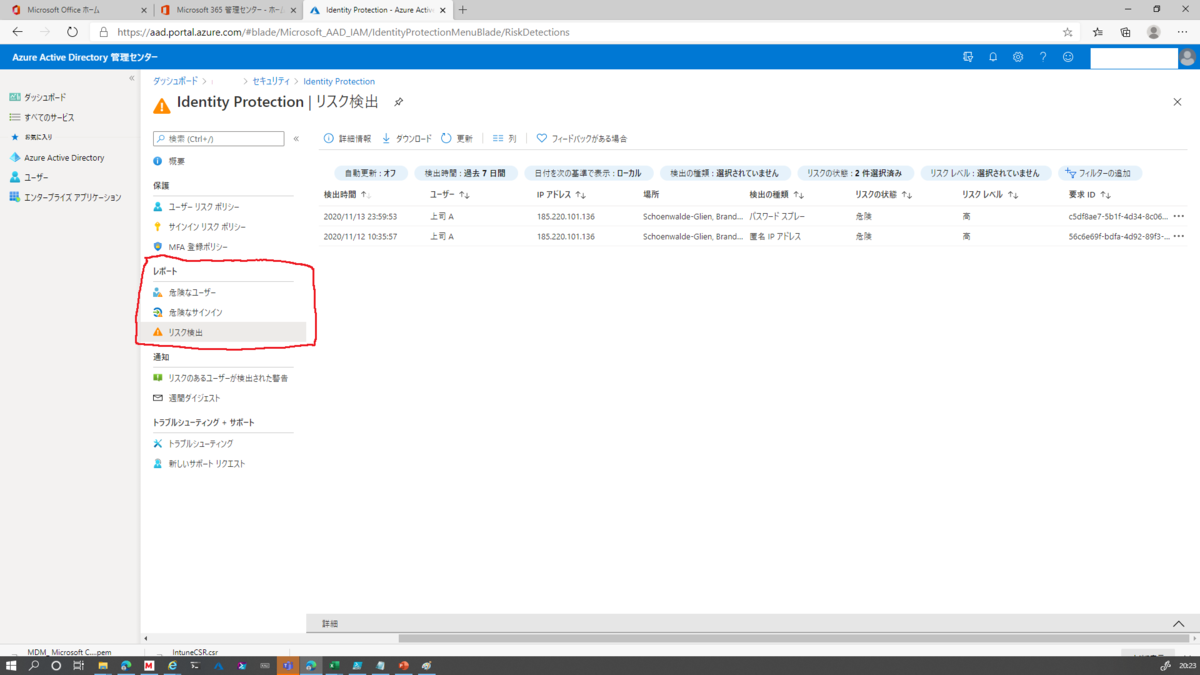Sort by the ユーザー column header

pyautogui.click(x=450, y=195)
